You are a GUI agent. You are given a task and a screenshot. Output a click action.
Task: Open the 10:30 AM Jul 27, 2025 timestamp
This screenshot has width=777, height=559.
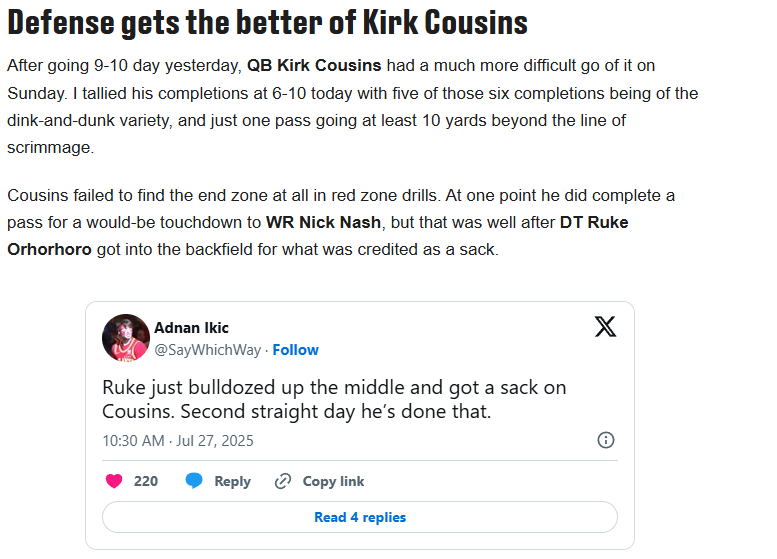tap(178, 441)
